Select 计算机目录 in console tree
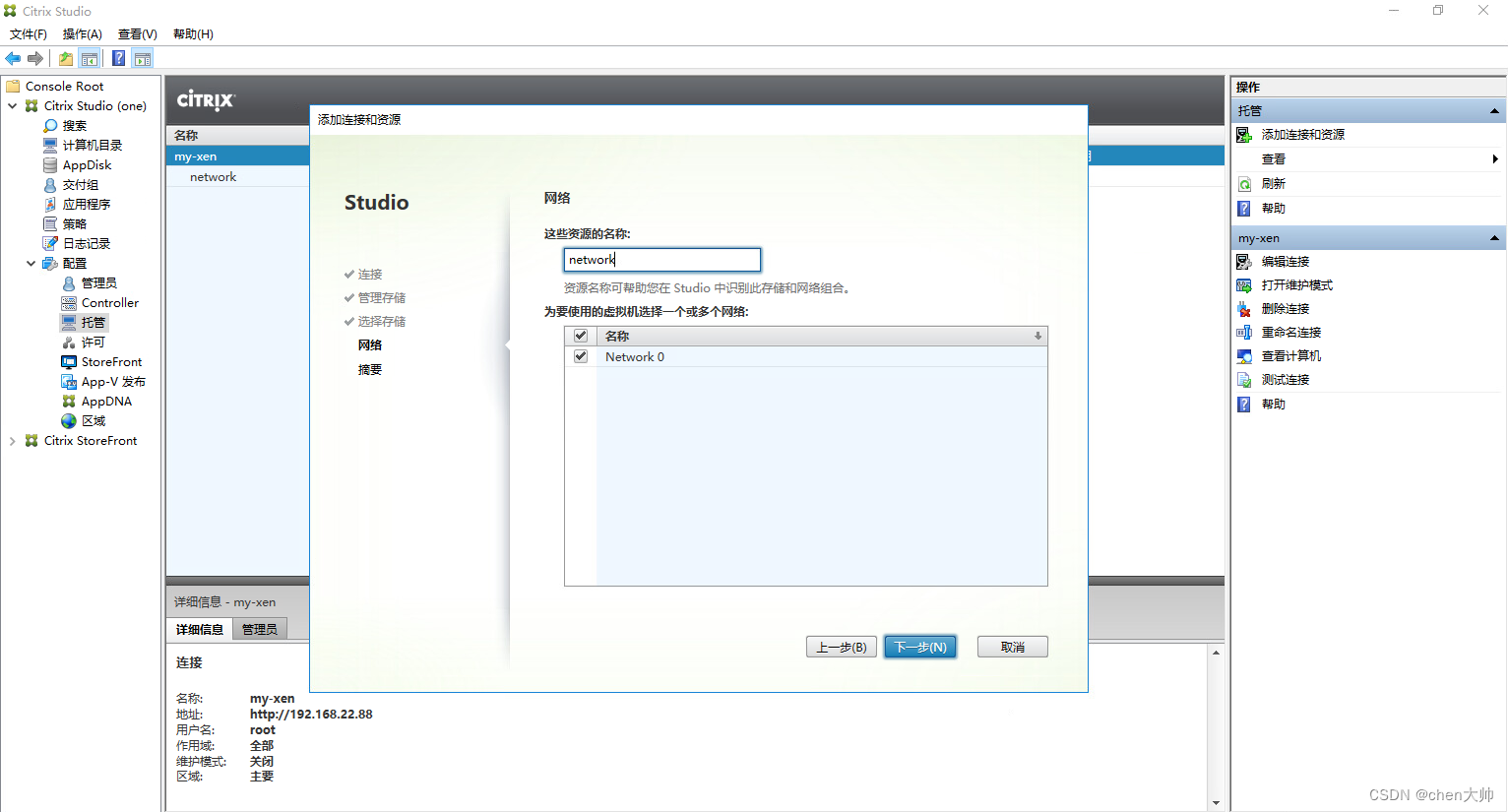 tap(92, 146)
